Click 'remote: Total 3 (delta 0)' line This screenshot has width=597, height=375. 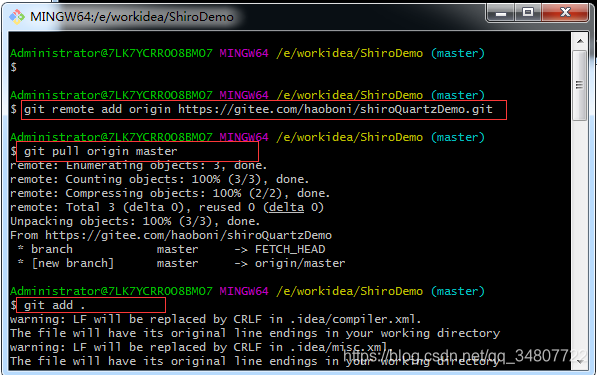[167, 207]
